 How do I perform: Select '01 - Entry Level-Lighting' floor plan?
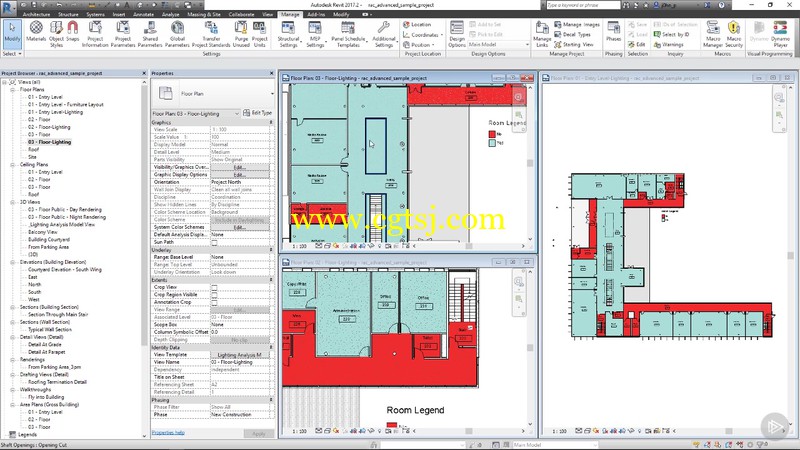(x=55, y=112)
